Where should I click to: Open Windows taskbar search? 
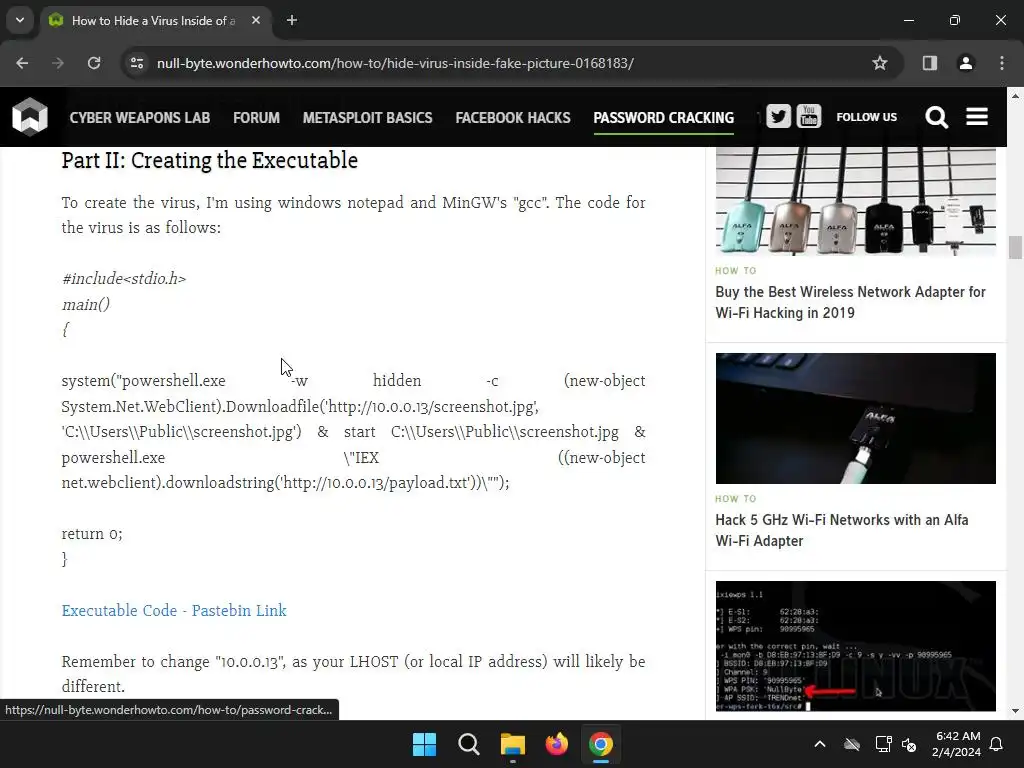tap(468, 744)
